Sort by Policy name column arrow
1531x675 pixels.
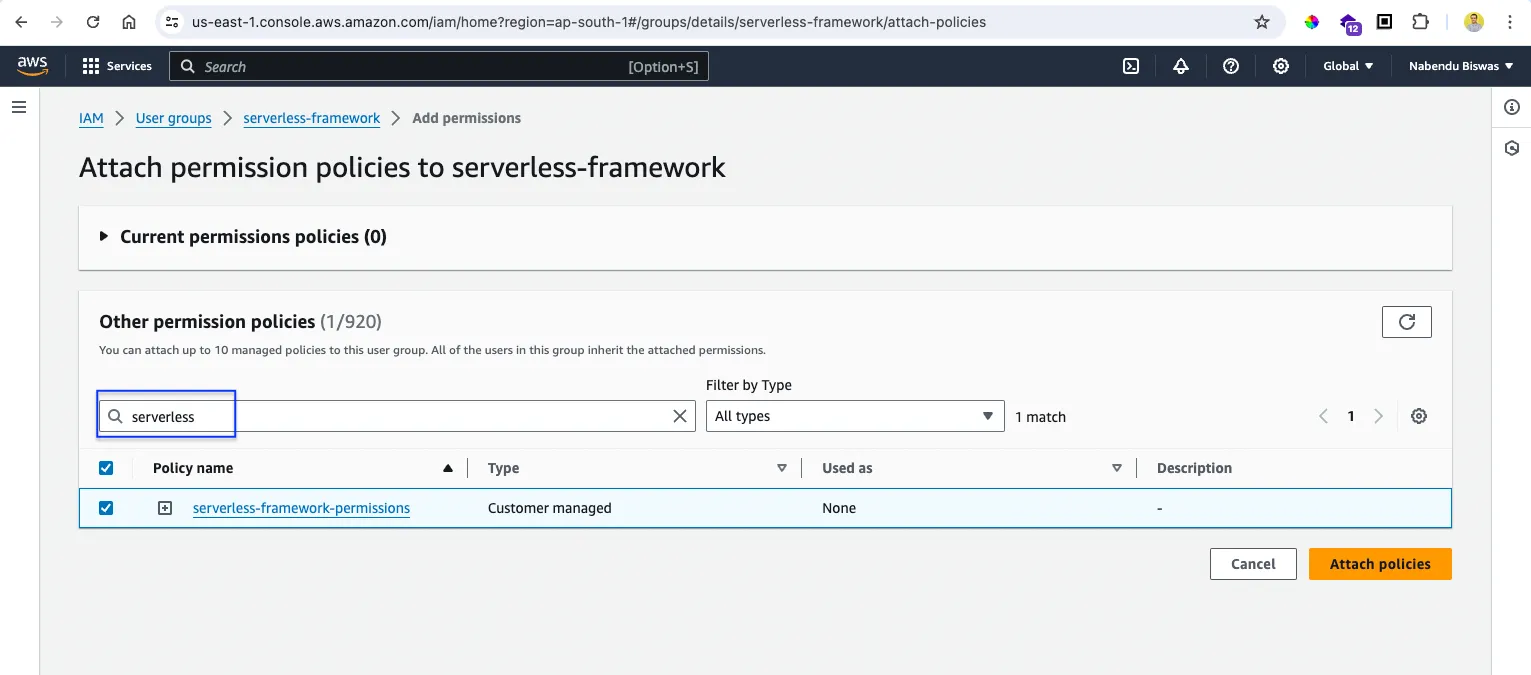[448, 468]
